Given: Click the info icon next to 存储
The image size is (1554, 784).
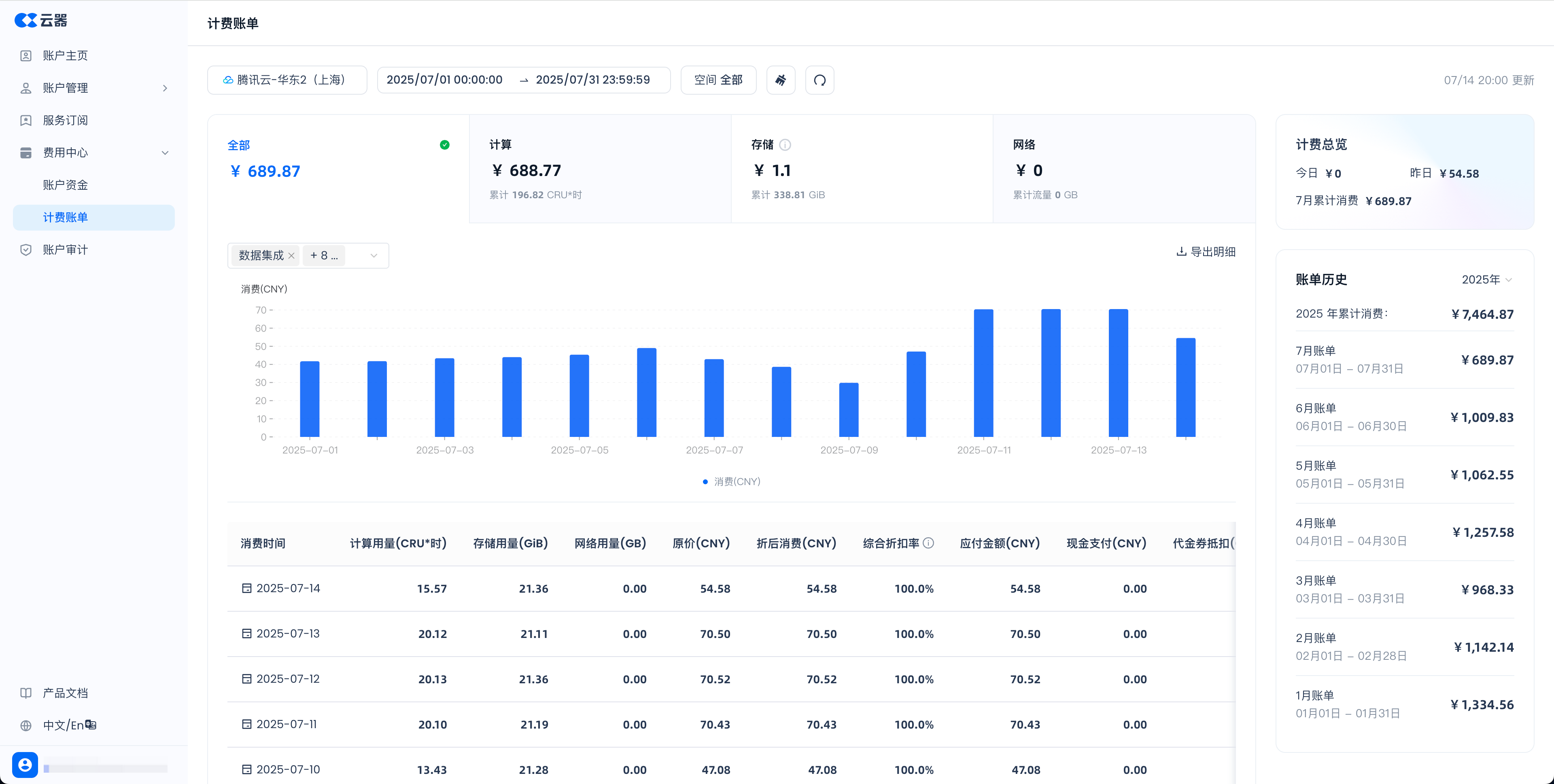Looking at the screenshot, I should click(785, 145).
